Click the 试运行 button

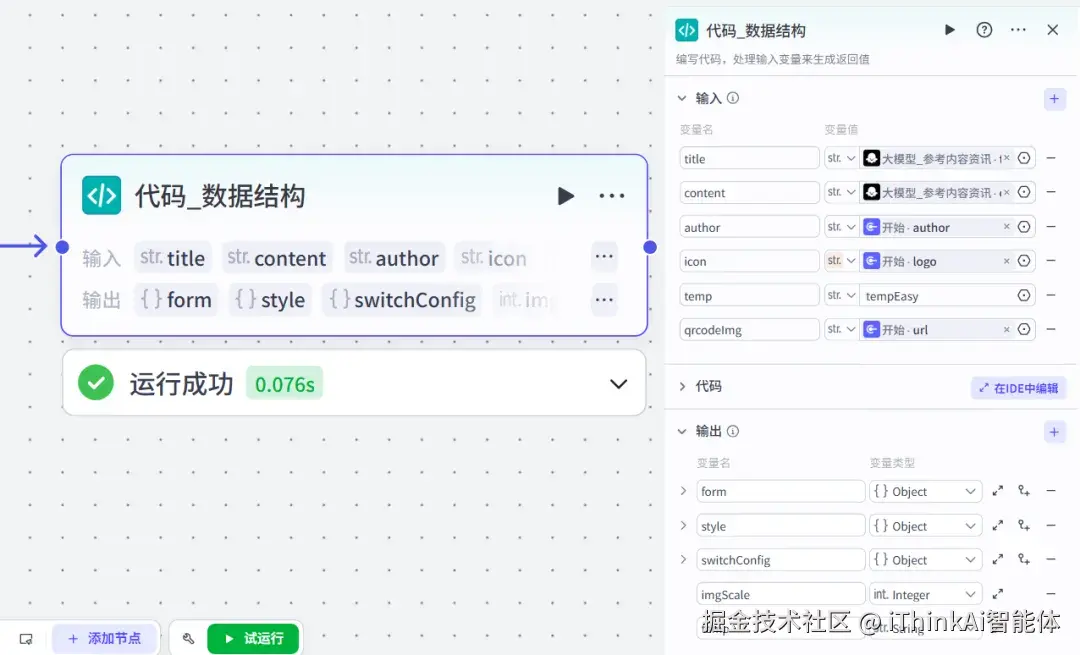pyautogui.click(x=253, y=637)
